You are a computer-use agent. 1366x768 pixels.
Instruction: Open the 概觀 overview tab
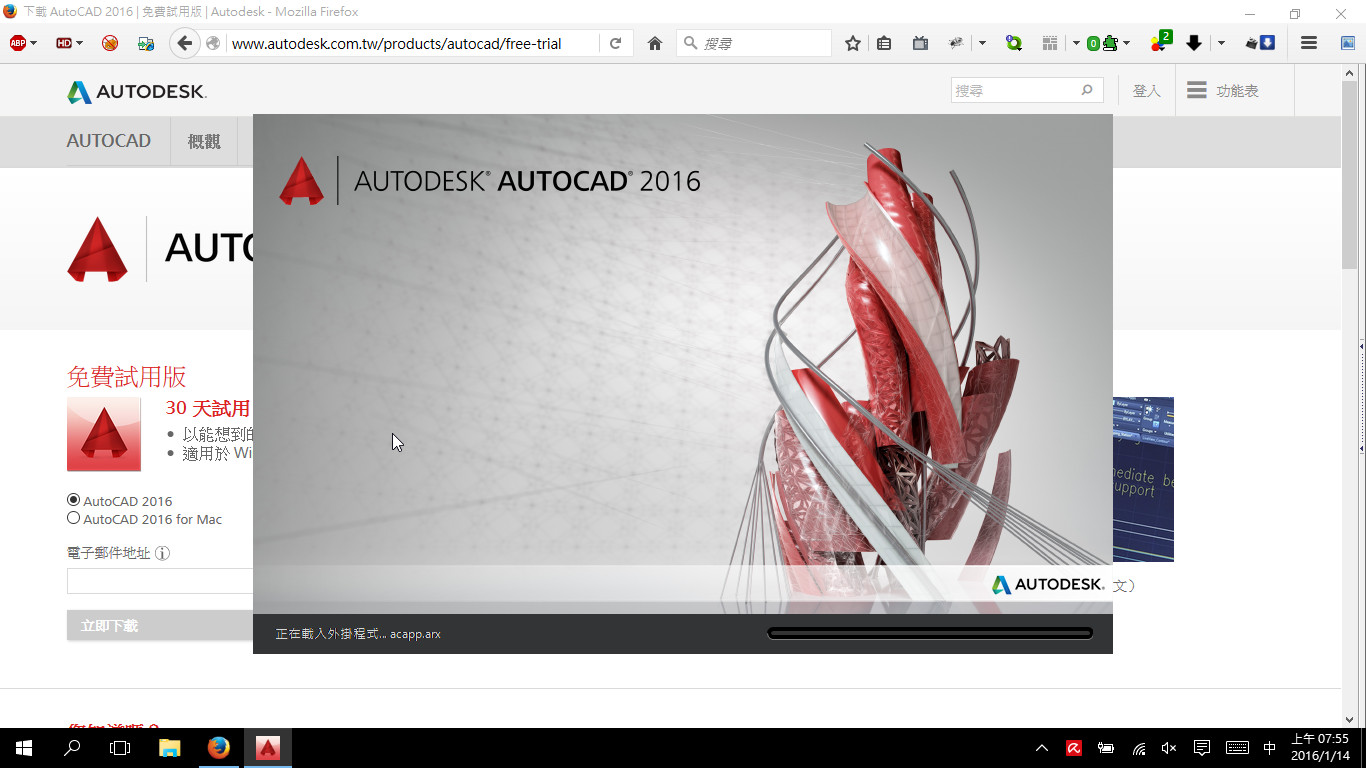tap(204, 142)
